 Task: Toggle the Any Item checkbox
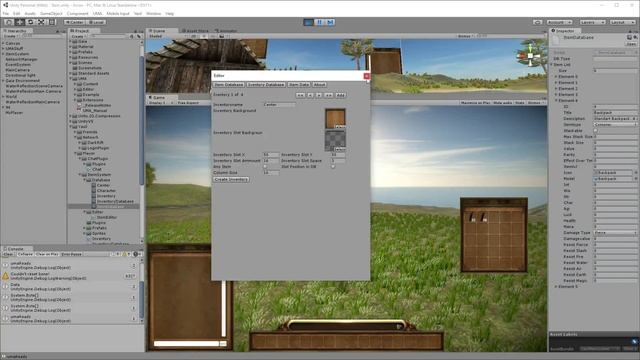[x=265, y=167]
